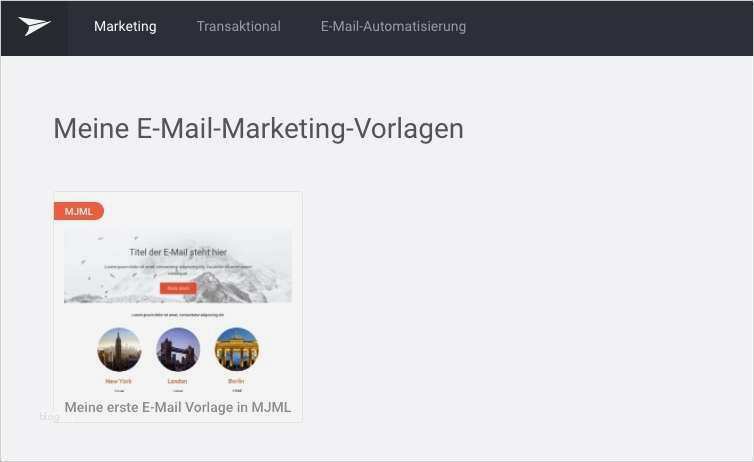The width and height of the screenshot is (754, 462).
Task: Open the snowy mountain hero image
Action: [x=178, y=266]
